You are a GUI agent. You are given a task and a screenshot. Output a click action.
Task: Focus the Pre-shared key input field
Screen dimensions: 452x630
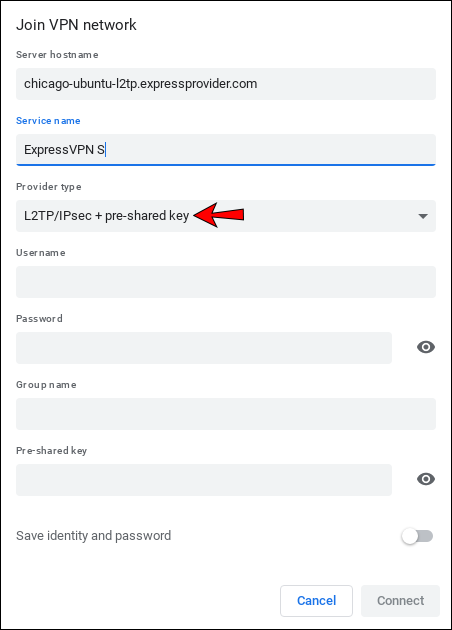(204, 480)
